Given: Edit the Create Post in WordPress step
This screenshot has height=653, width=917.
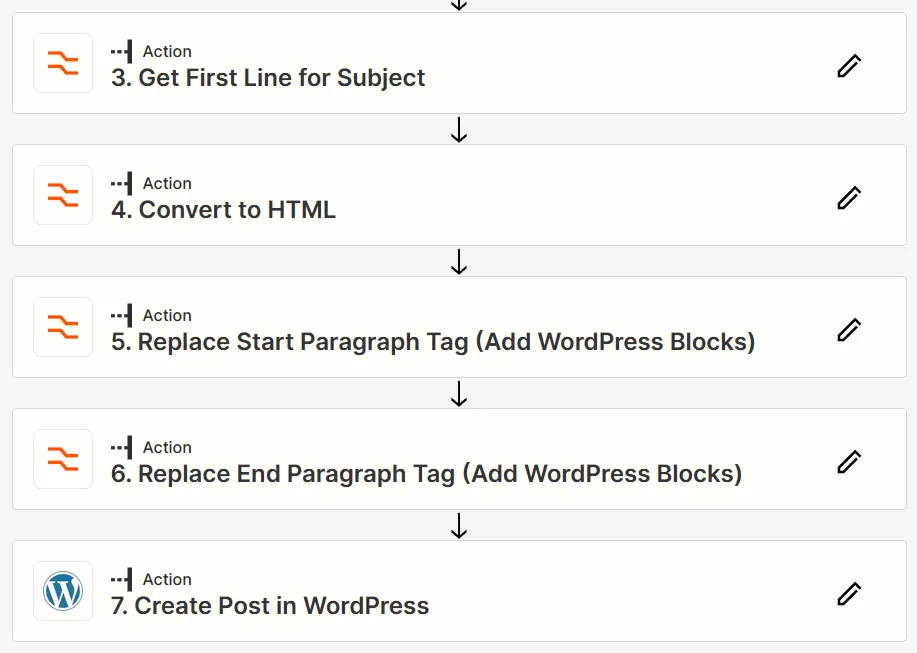Looking at the screenshot, I should (x=849, y=593).
